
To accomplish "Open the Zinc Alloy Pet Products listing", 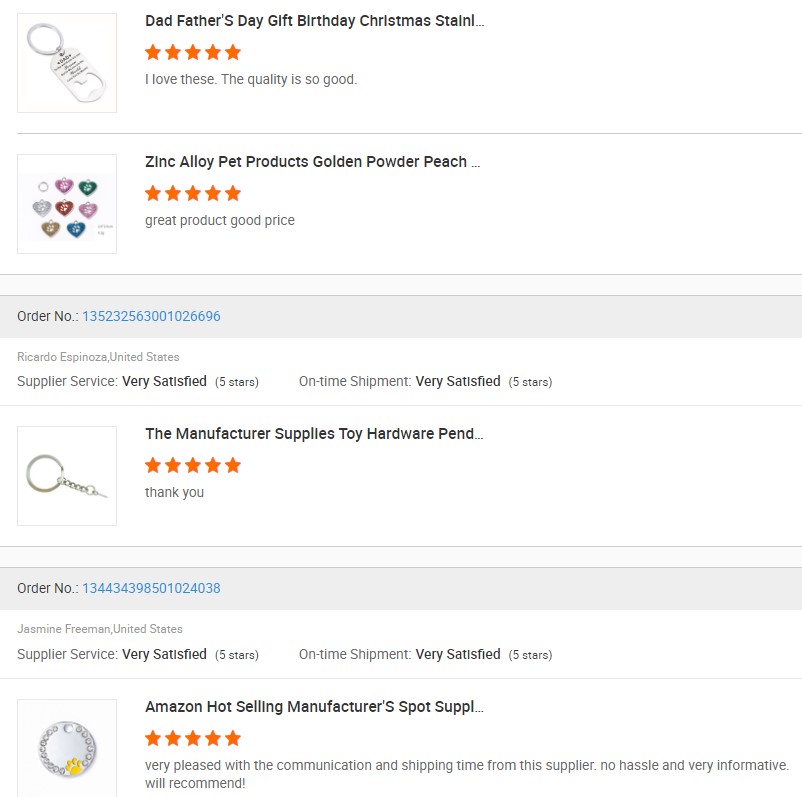I will (312, 162).
